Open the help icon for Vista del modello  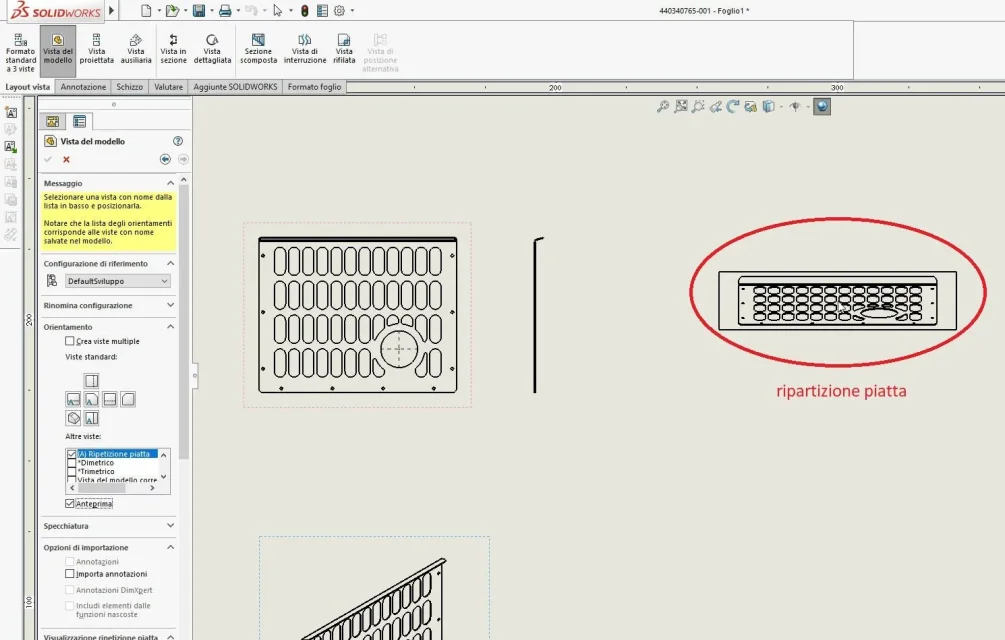click(x=178, y=141)
